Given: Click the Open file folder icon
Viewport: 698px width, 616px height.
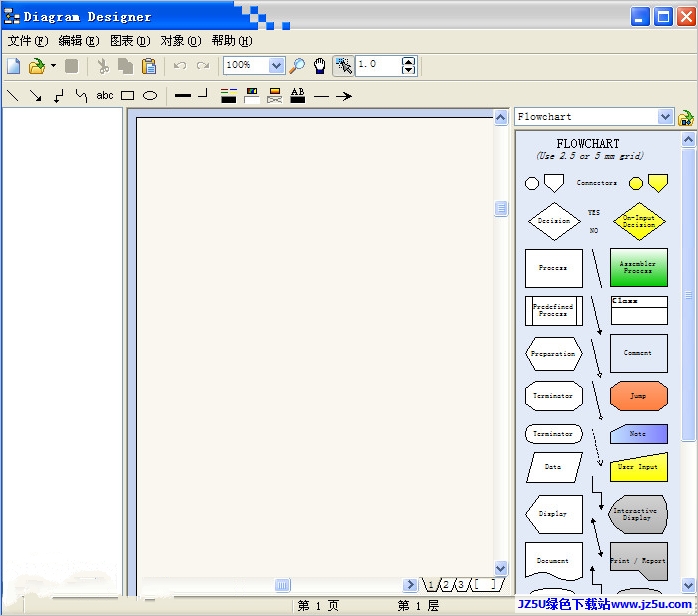Looking at the screenshot, I should point(37,66).
